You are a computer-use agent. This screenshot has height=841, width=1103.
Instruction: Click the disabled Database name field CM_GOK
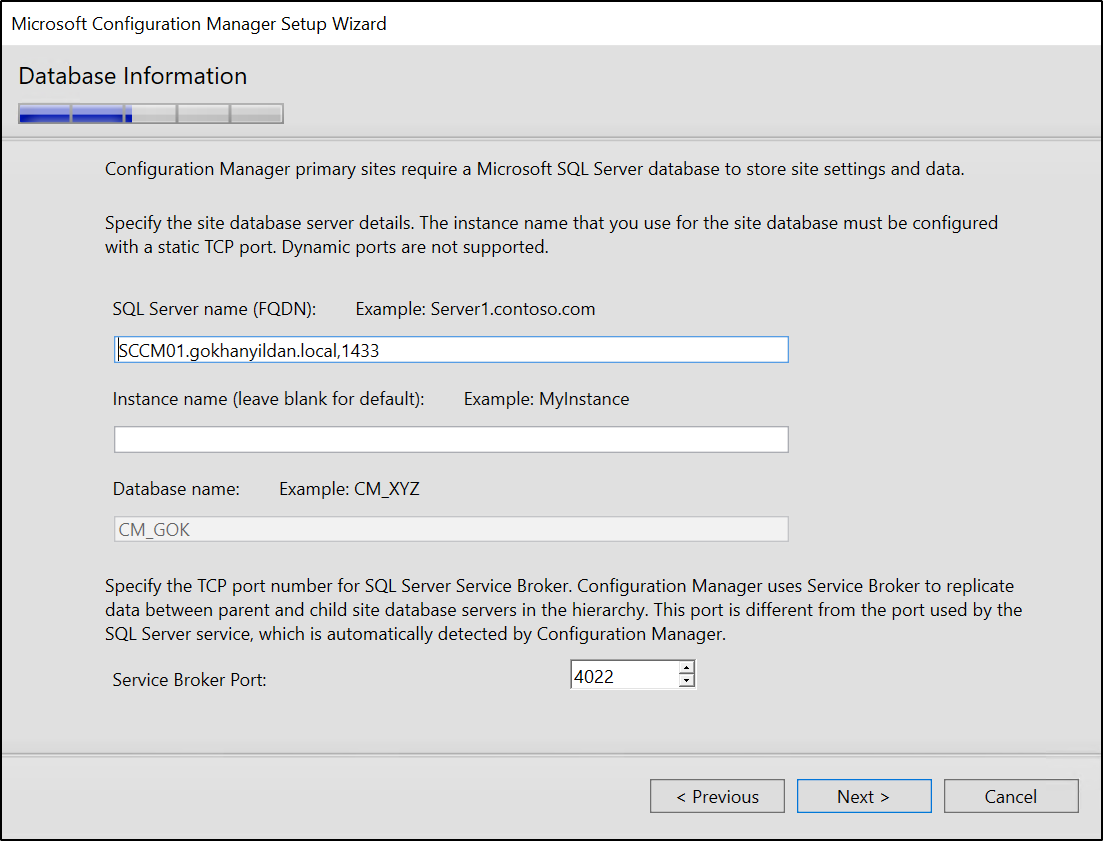tap(451, 529)
